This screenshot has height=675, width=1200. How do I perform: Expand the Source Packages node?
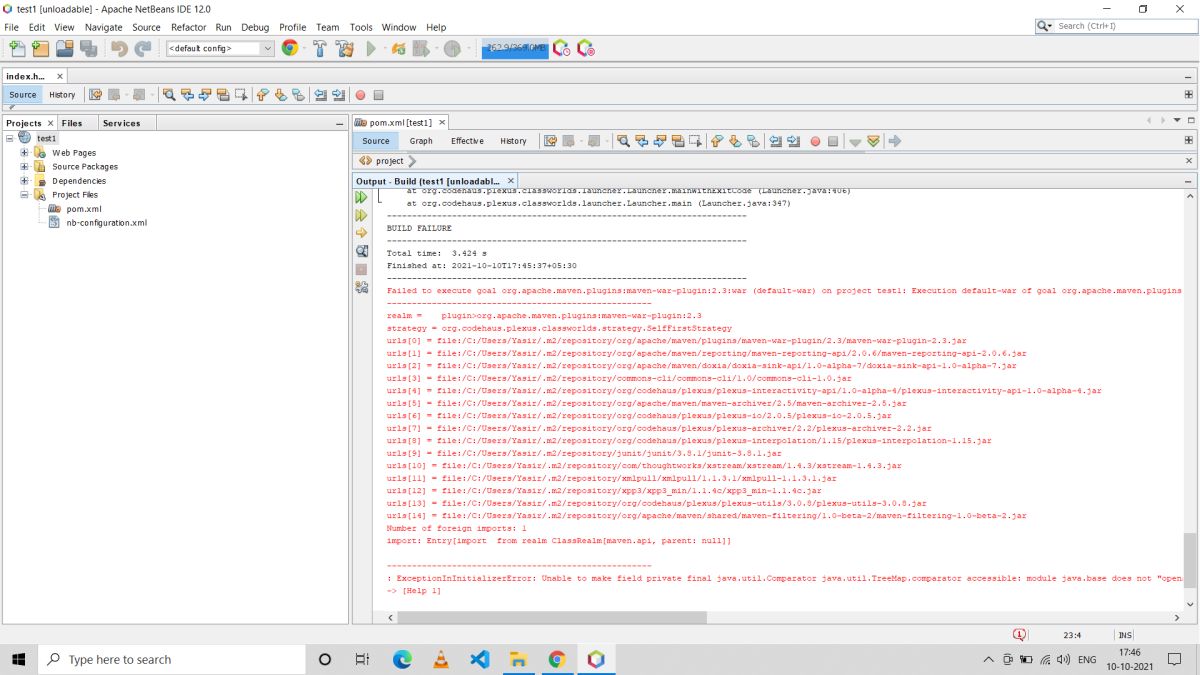[24, 167]
